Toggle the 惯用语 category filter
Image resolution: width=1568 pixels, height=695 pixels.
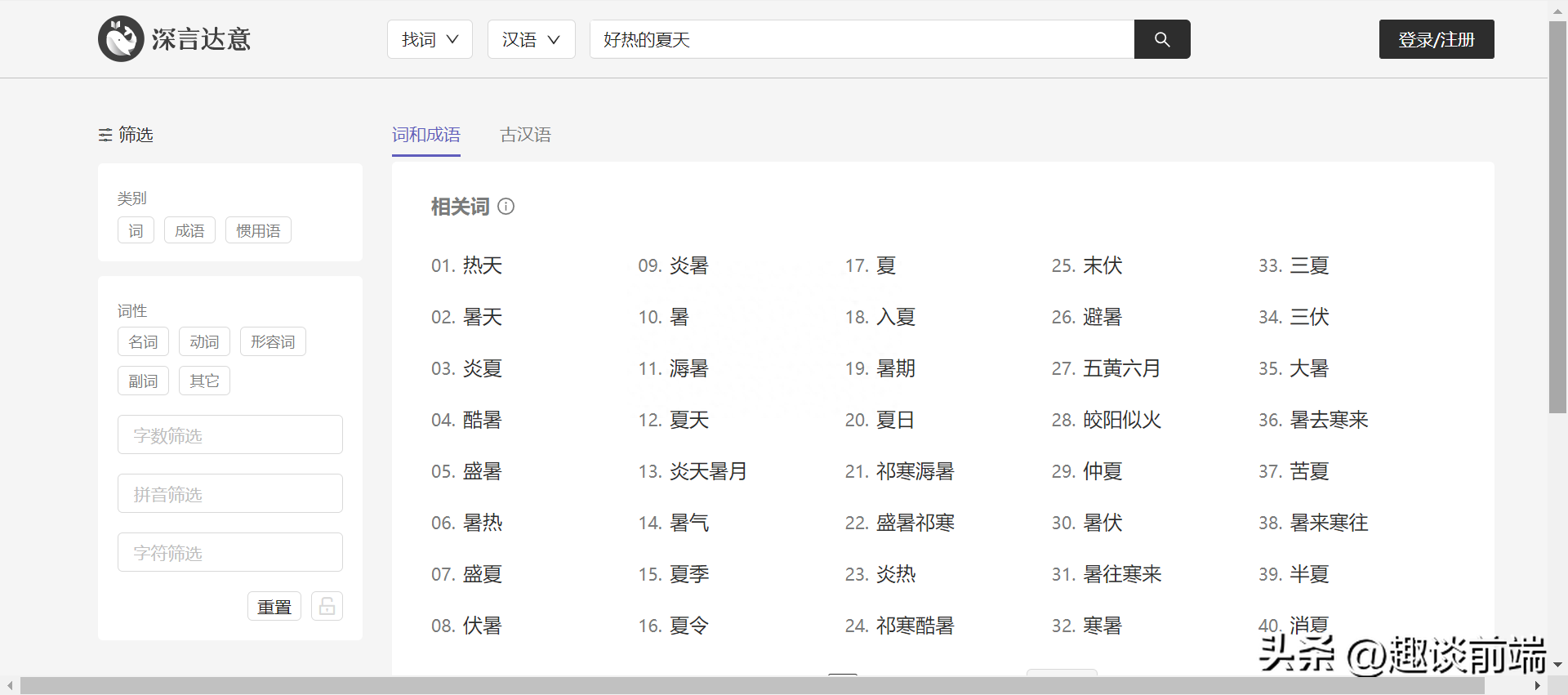click(258, 231)
